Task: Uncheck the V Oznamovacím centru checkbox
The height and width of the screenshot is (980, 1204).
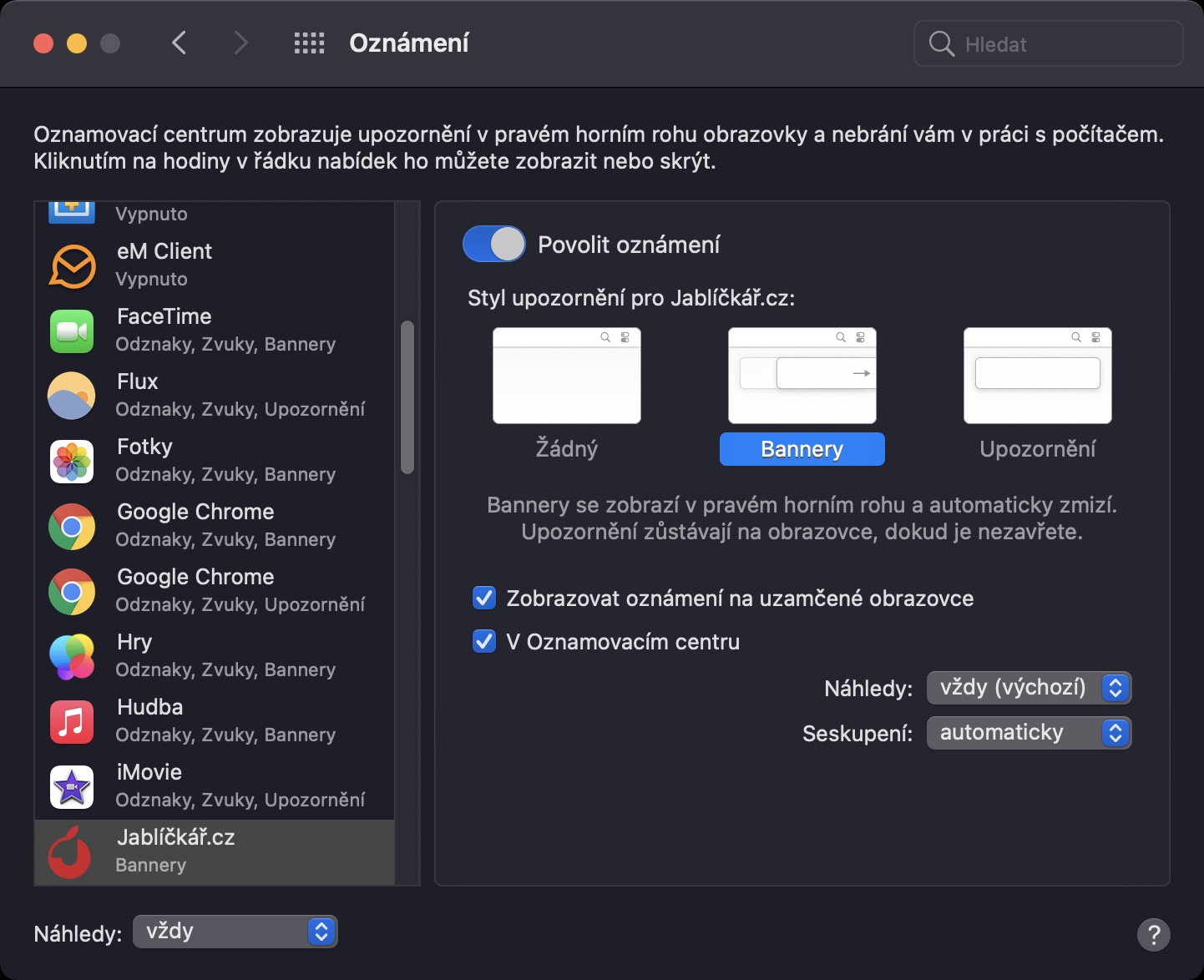Action: (x=484, y=641)
